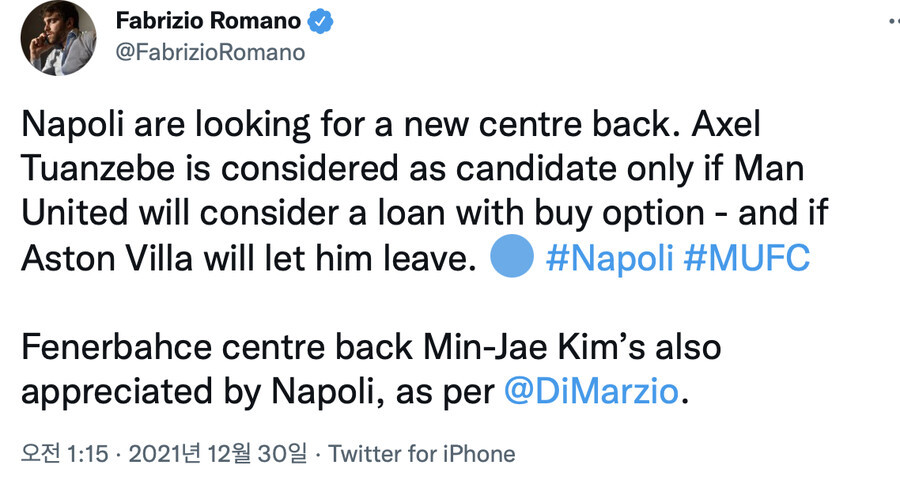The width and height of the screenshot is (900, 484).
Task: Click the blue circle emoji in tweet
Action: pyautogui.click(x=512, y=256)
